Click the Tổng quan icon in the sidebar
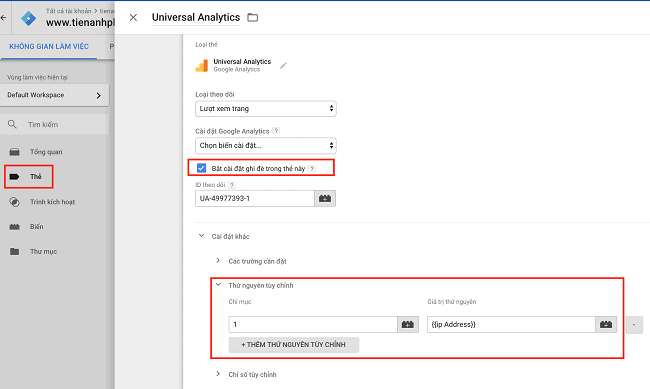This screenshot has width=650, height=389. point(15,152)
